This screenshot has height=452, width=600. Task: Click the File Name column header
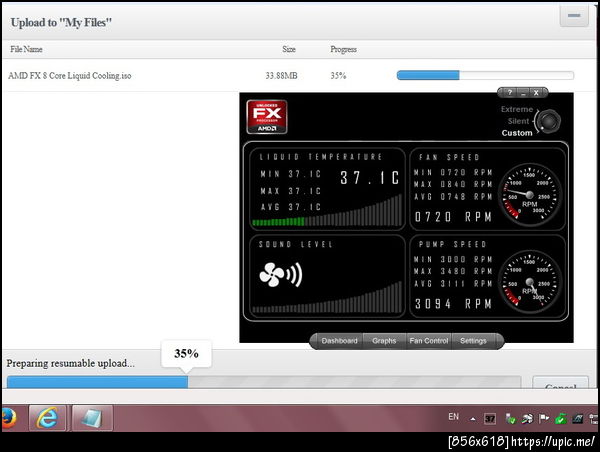coord(26,49)
